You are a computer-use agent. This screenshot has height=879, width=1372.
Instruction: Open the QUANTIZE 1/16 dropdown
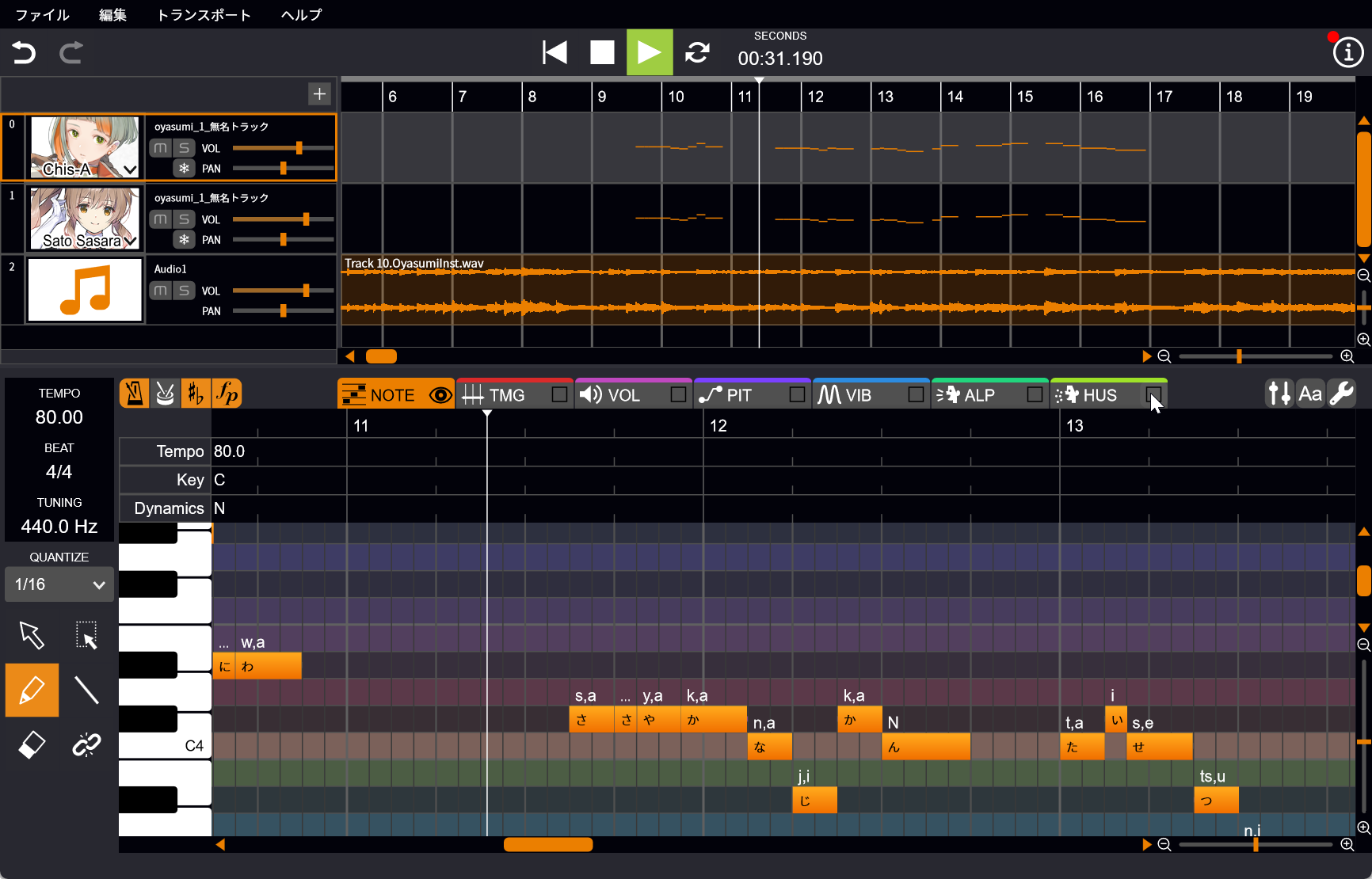click(59, 584)
